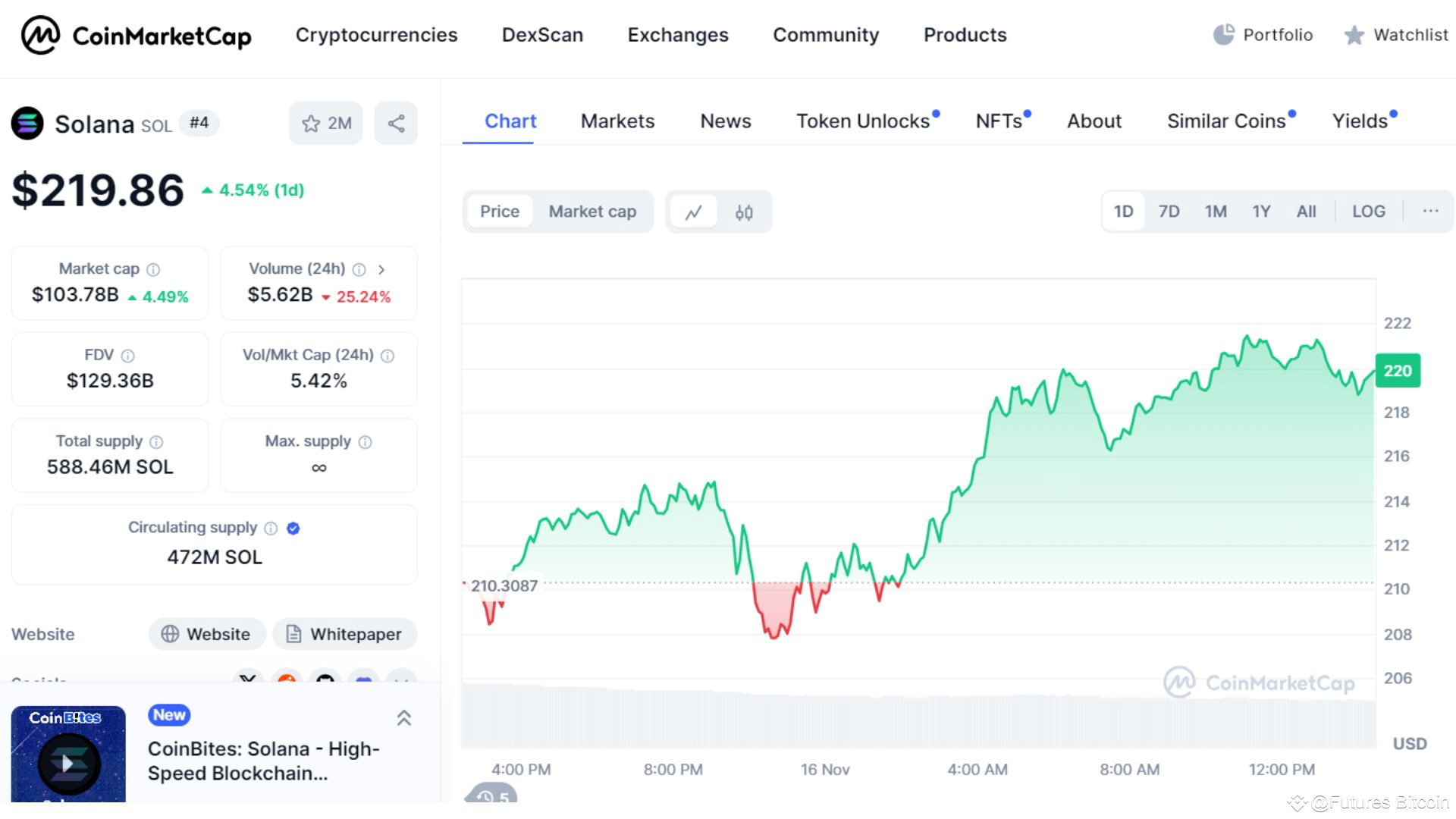
Task: Open the Exchanges menu
Action: click(678, 35)
